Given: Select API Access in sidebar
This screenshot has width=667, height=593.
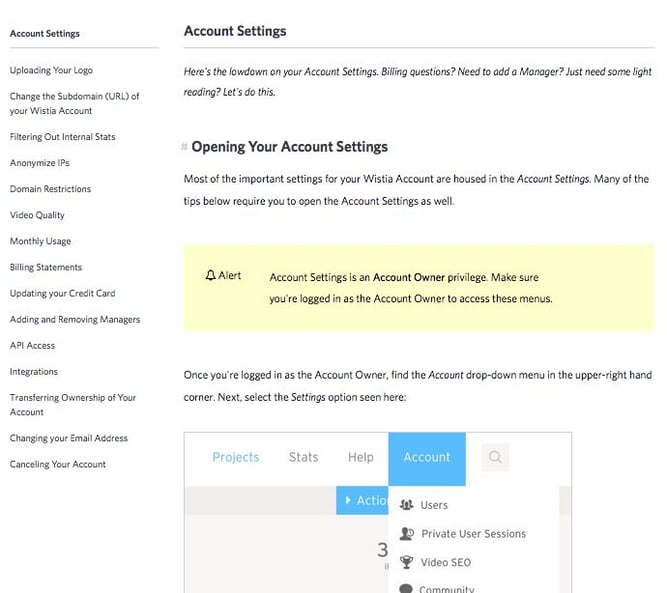Looking at the screenshot, I should point(32,345).
